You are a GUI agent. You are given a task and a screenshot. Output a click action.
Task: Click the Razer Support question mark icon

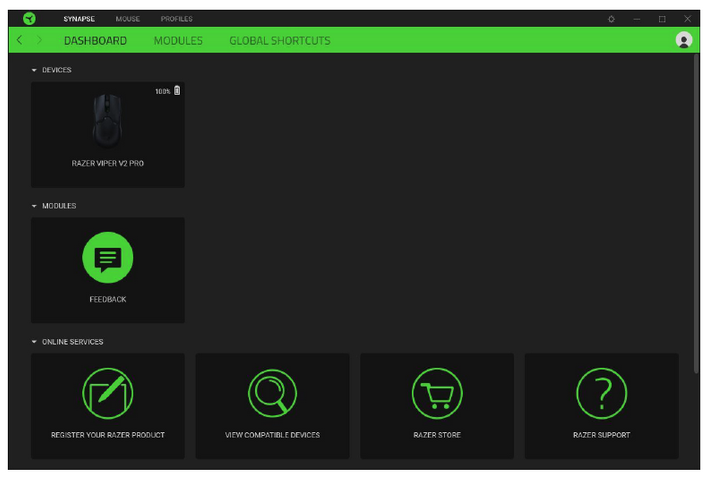(x=601, y=393)
